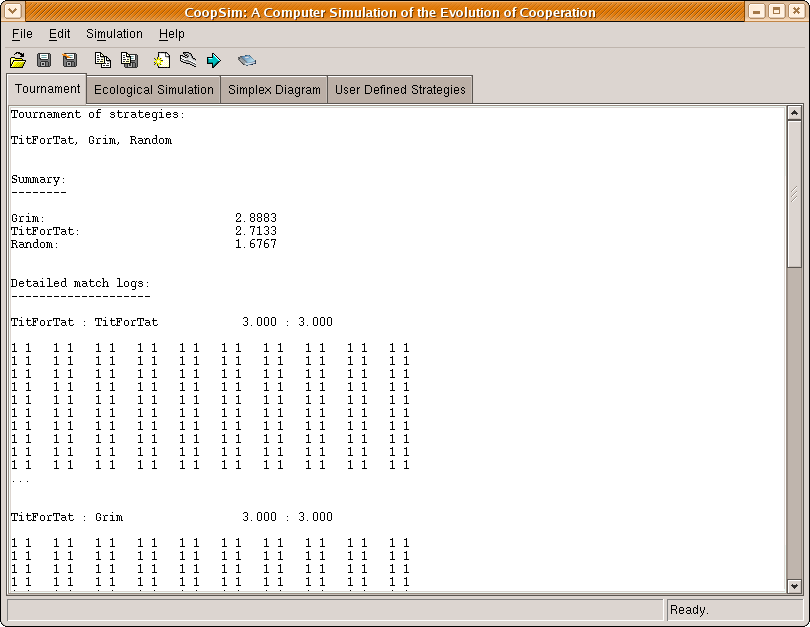
Task: Click the cyan right-arrow toolbar icon
Action: (x=213, y=60)
